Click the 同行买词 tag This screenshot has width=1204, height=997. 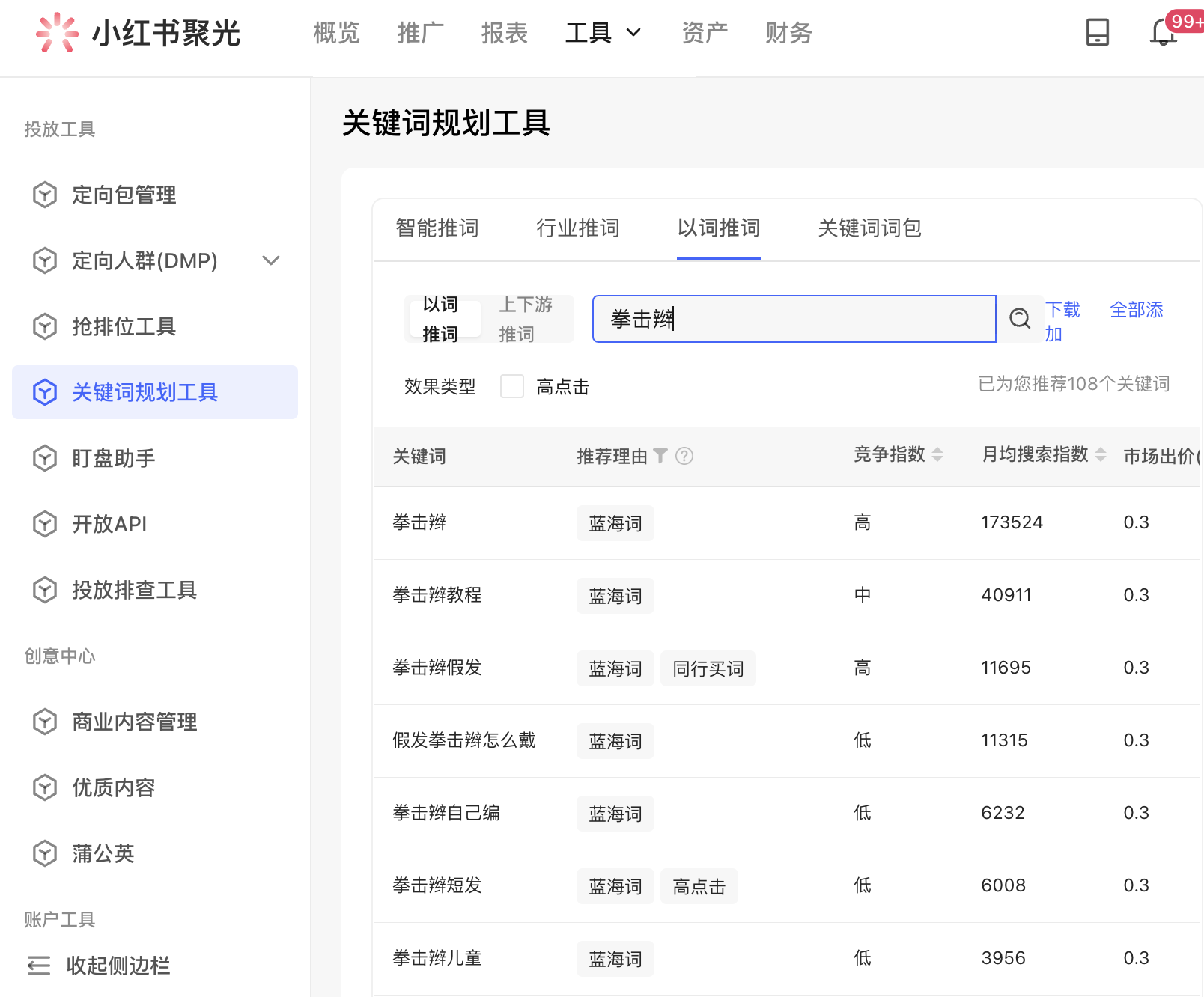pos(708,668)
